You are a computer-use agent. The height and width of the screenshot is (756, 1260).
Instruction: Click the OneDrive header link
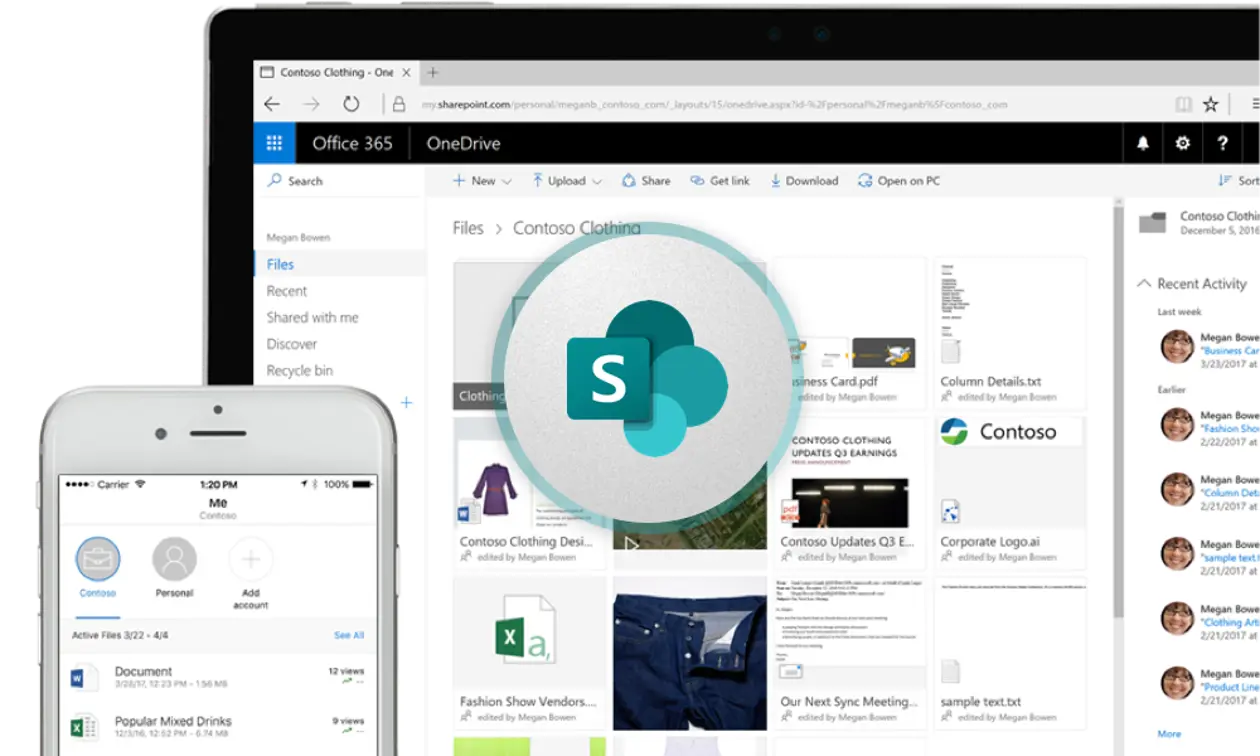[x=463, y=143]
